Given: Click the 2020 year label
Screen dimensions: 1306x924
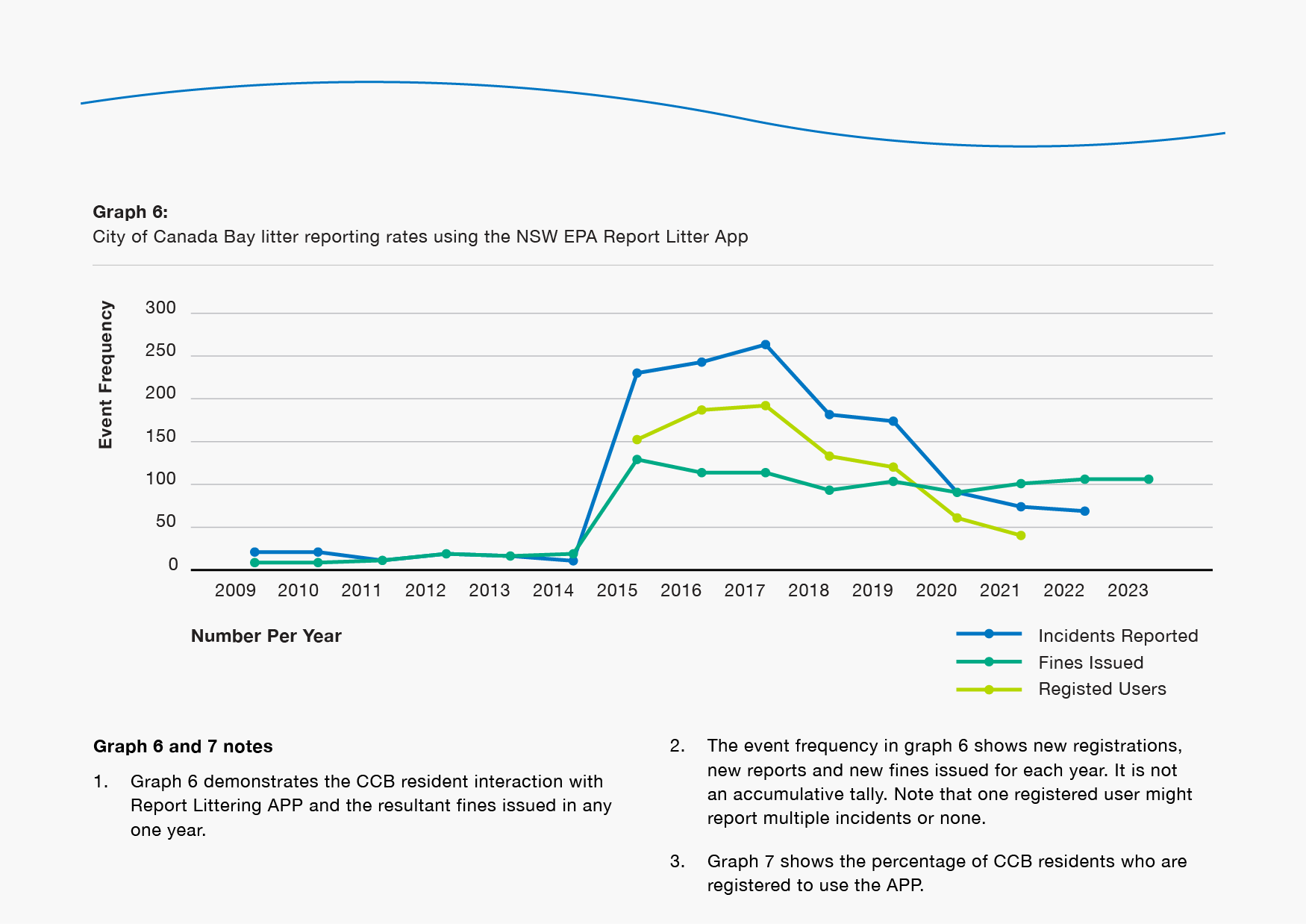Looking at the screenshot, I should 937,590.
